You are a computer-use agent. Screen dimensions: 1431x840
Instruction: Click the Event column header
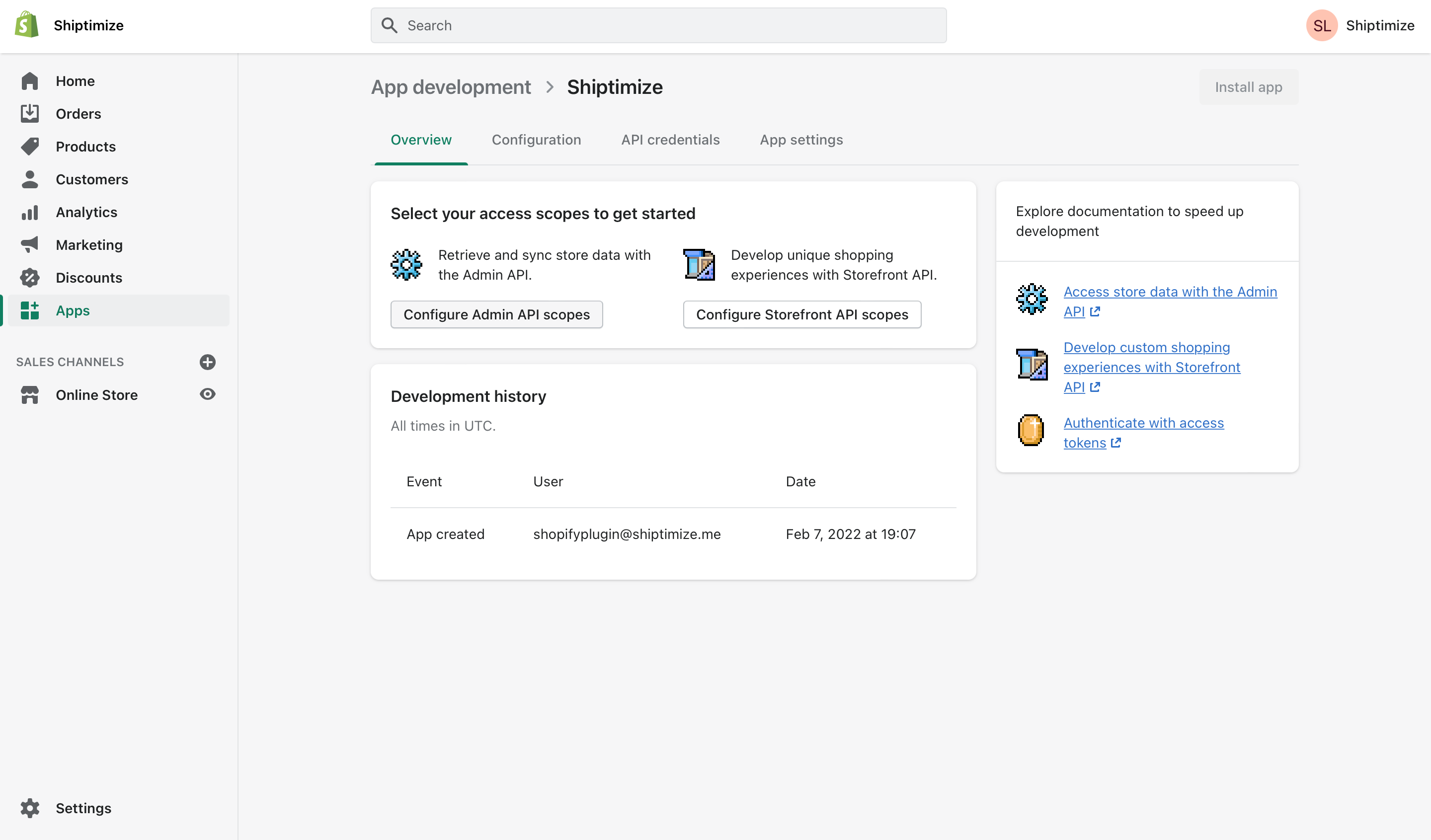pos(424,481)
